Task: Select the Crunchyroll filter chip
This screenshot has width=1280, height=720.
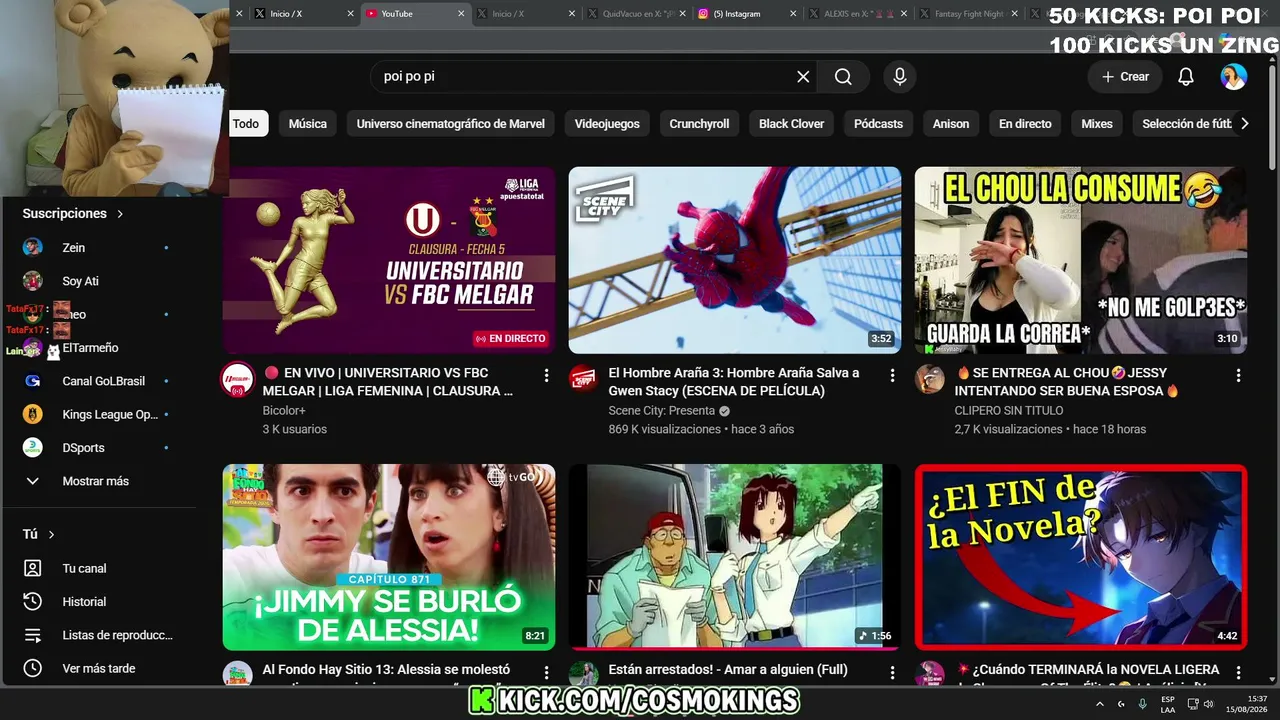Action: point(699,124)
